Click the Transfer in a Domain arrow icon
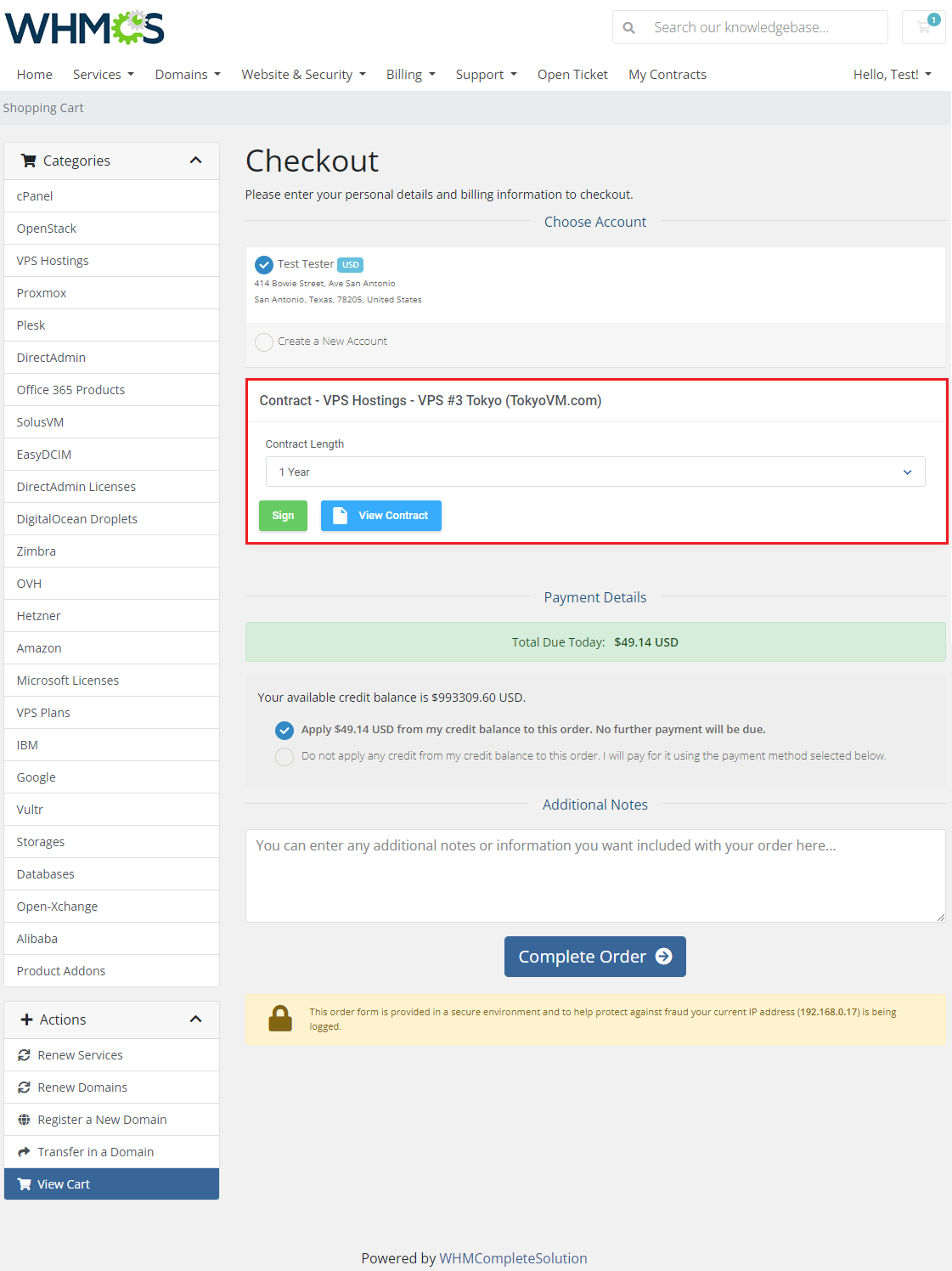This screenshot has width=952, height=1271. (x=24, y=1152)
